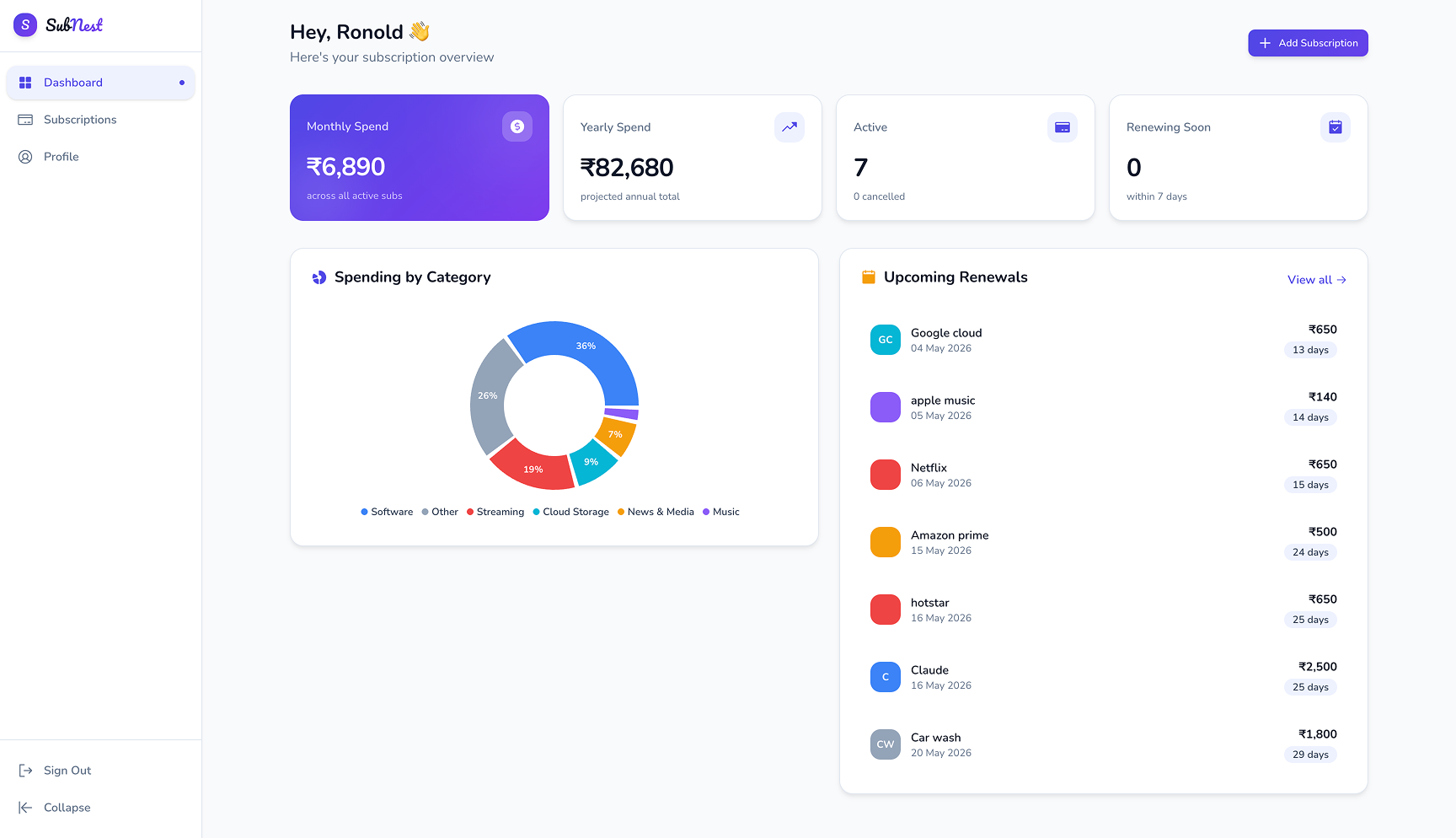This screenshot has width=1456, height=838.
Task: Click the calendar icon beside Upcoming Renewals
Action: coord(869,277)
